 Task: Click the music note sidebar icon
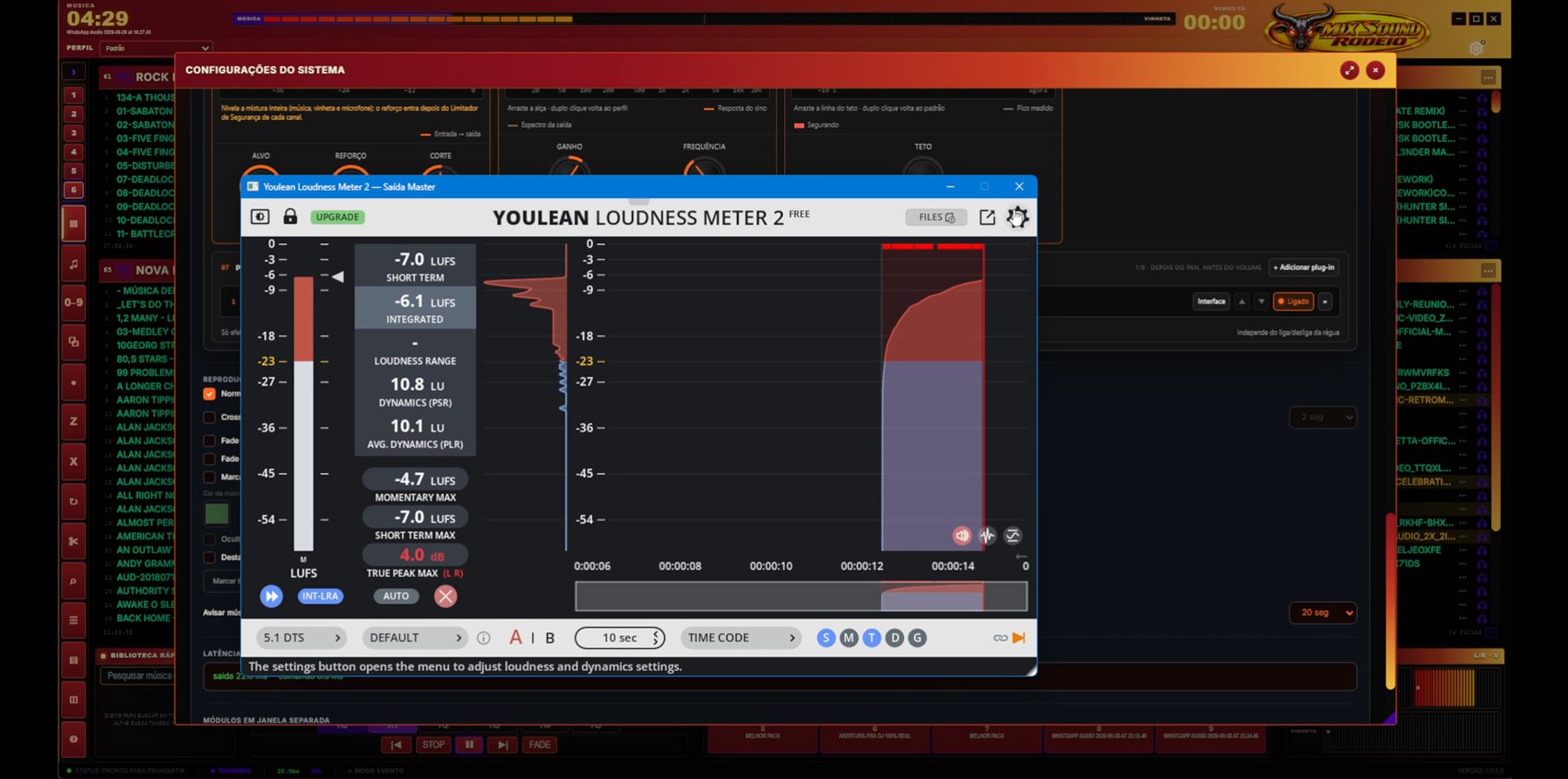pos(73,265)
